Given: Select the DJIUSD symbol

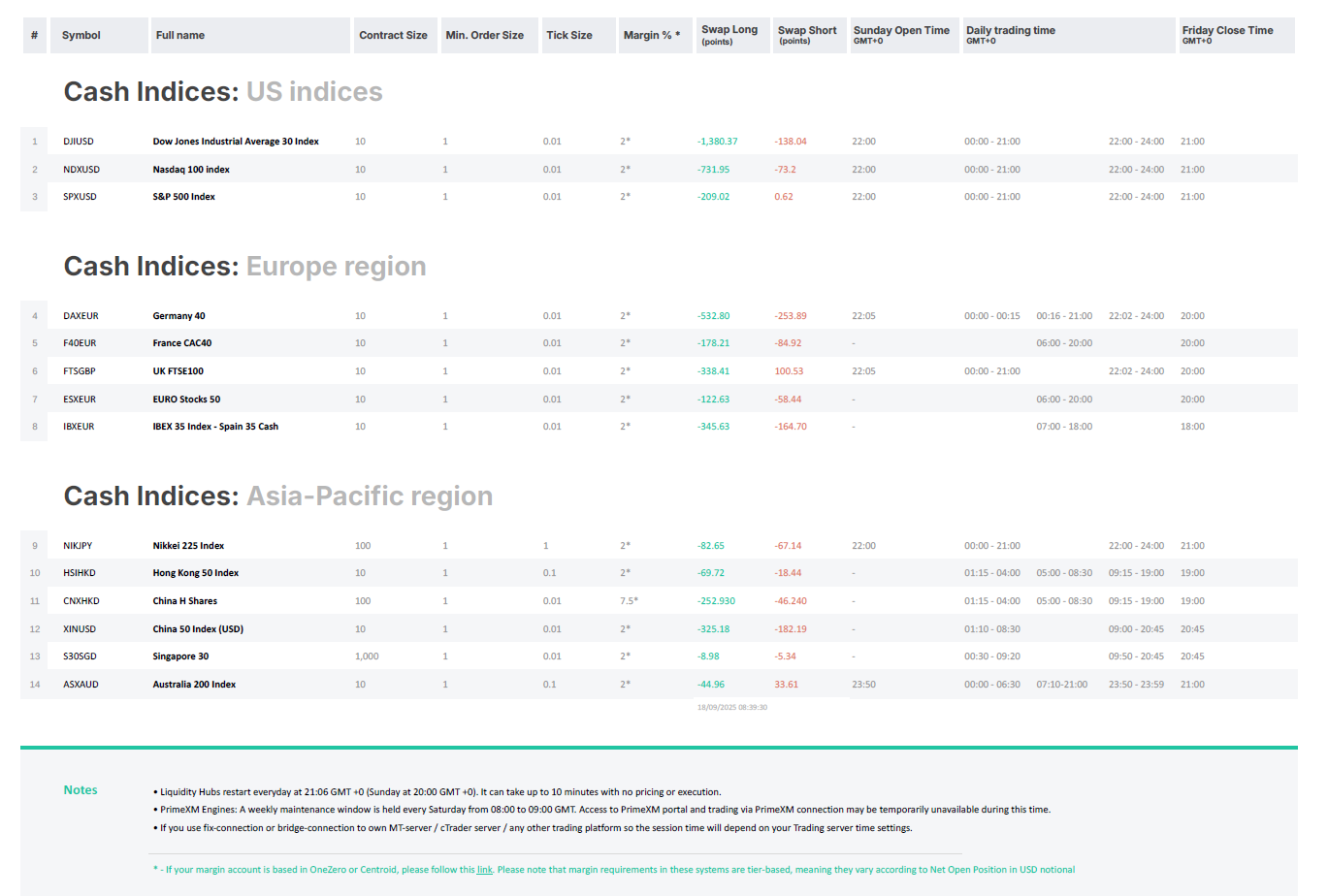Looking at the screenshot, I should tap(79, 142).
